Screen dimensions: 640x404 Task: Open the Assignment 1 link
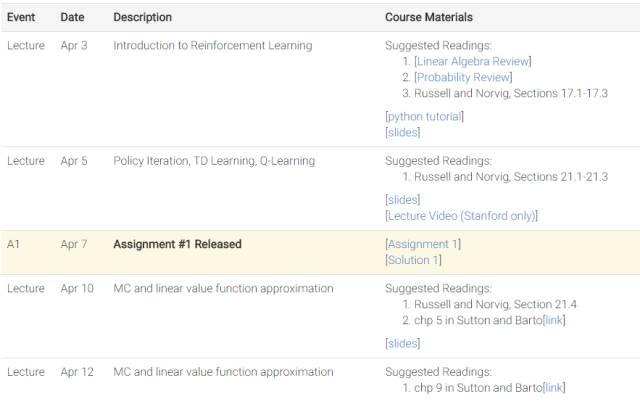click(423, 244)
